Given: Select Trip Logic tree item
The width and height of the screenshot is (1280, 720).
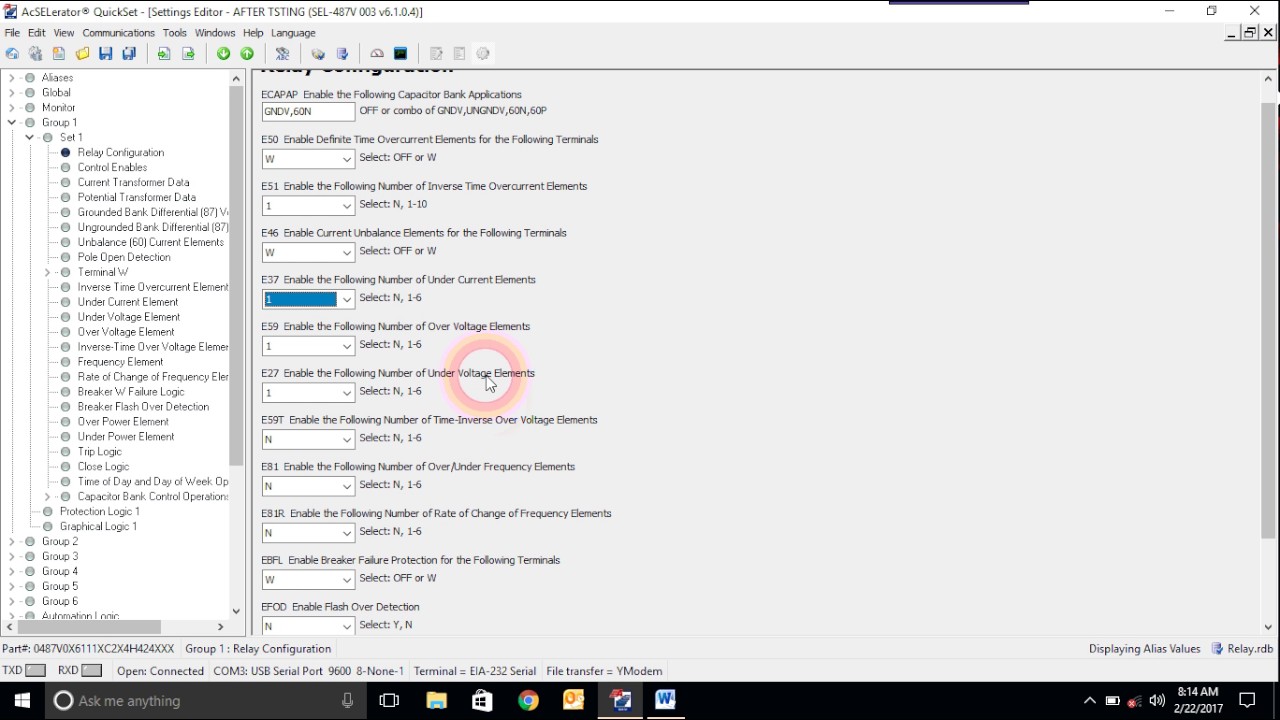Looking at the screenshot, I should pos(99,452).
